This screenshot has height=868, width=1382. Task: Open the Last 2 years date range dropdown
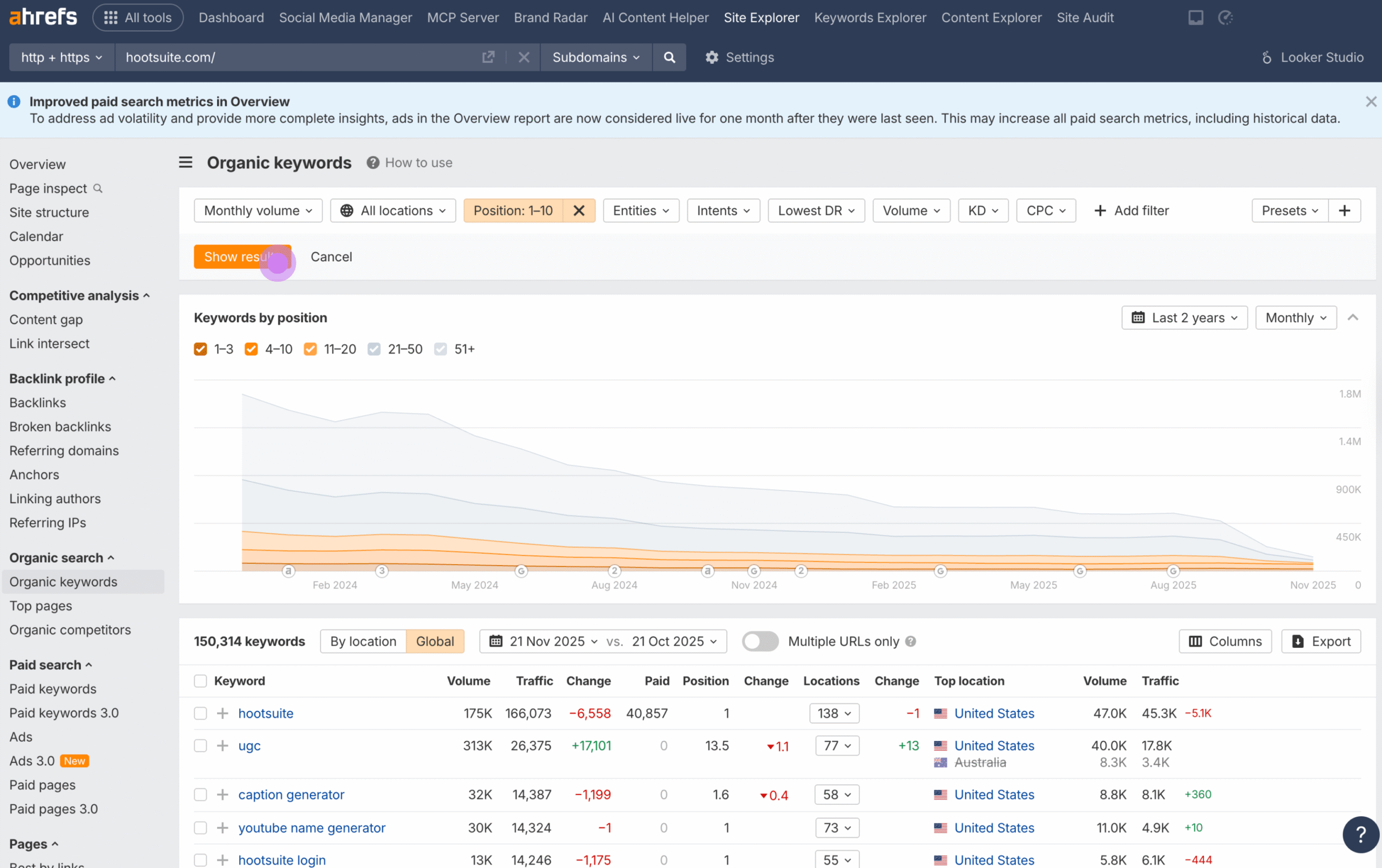(1184, 317)
